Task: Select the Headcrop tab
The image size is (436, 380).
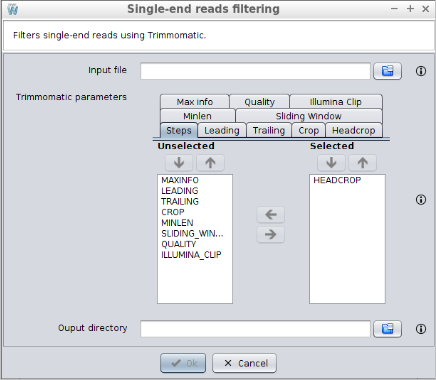Action: tap(354, 130)
